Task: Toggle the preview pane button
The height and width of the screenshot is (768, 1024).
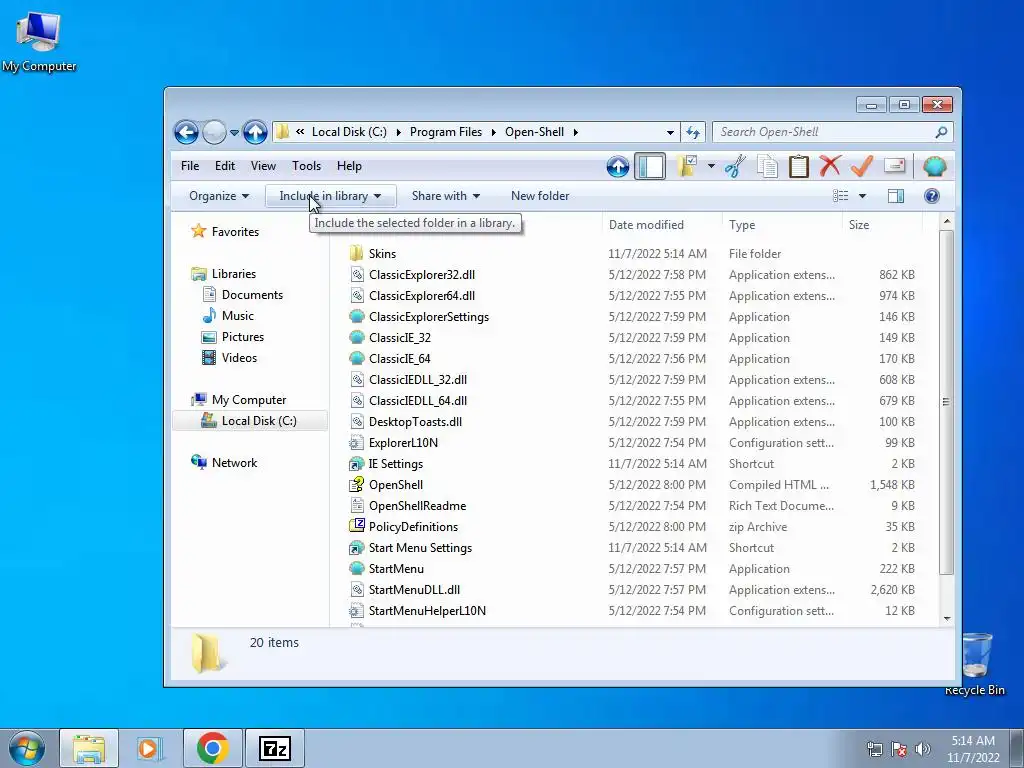Action: [895, 196]
